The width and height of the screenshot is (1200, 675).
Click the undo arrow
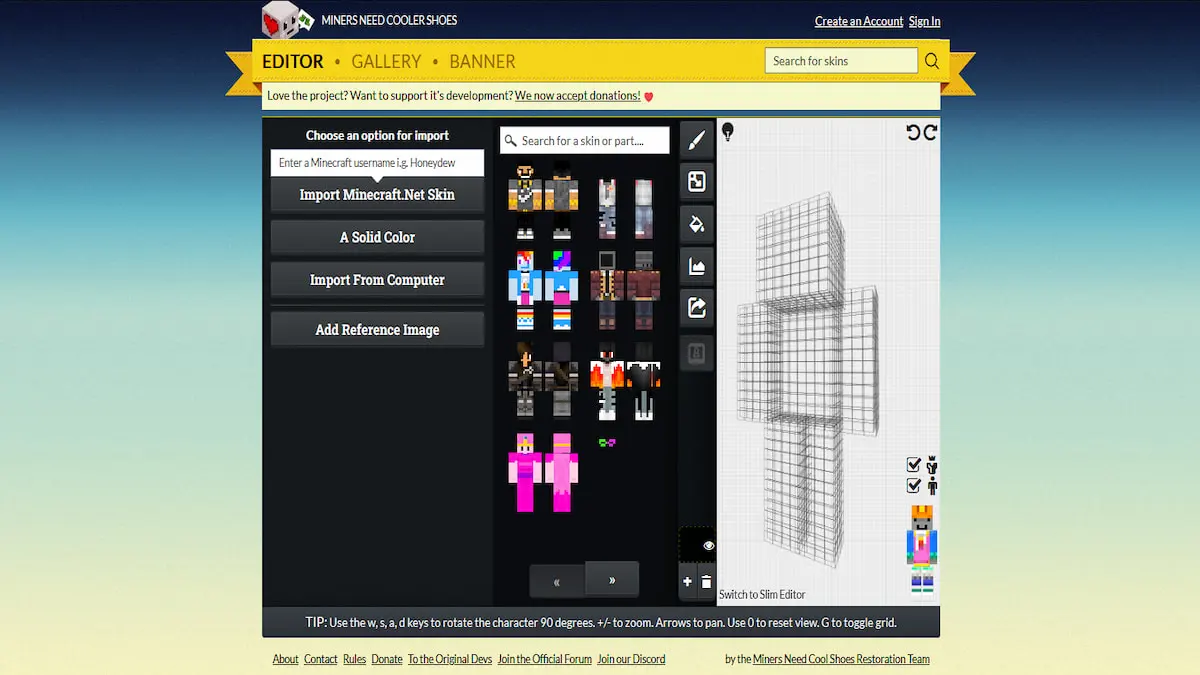coord(913,132)
